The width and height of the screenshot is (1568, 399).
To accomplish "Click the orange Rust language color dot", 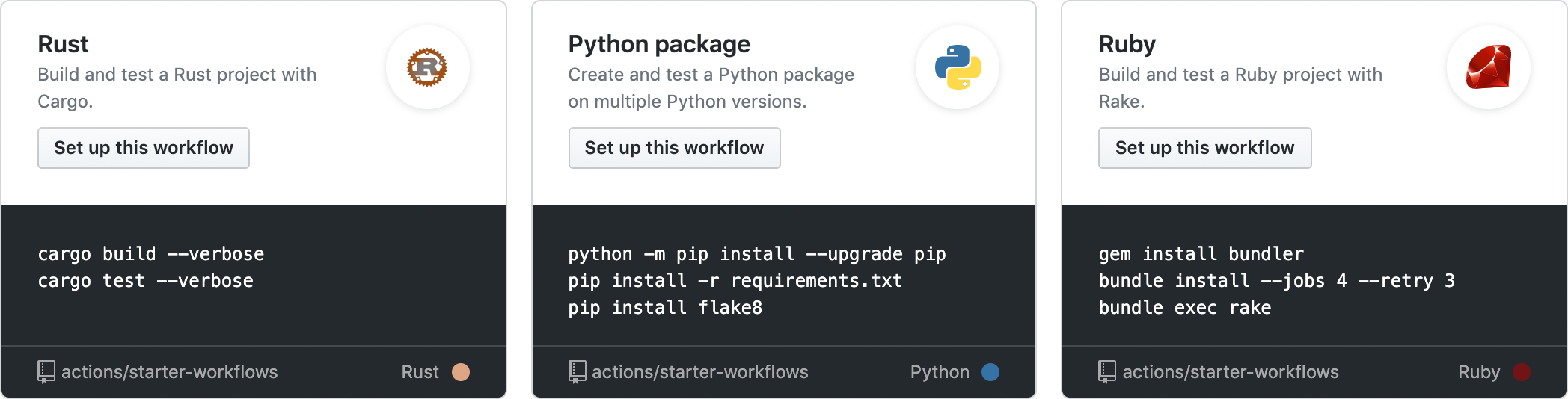I will coord(461,372).
